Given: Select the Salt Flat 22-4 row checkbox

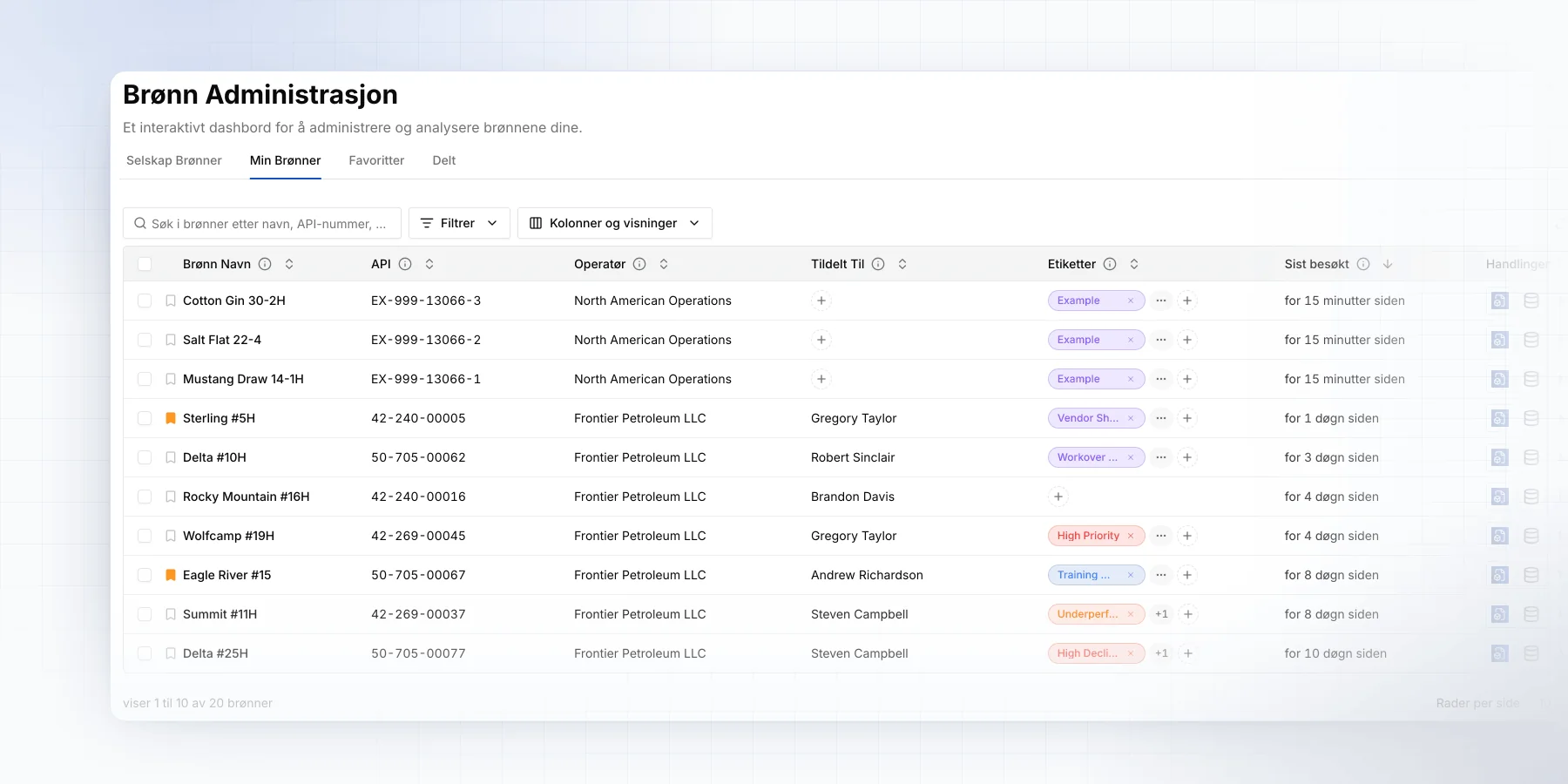Looking at the screenshot, I should pos(145,340).
